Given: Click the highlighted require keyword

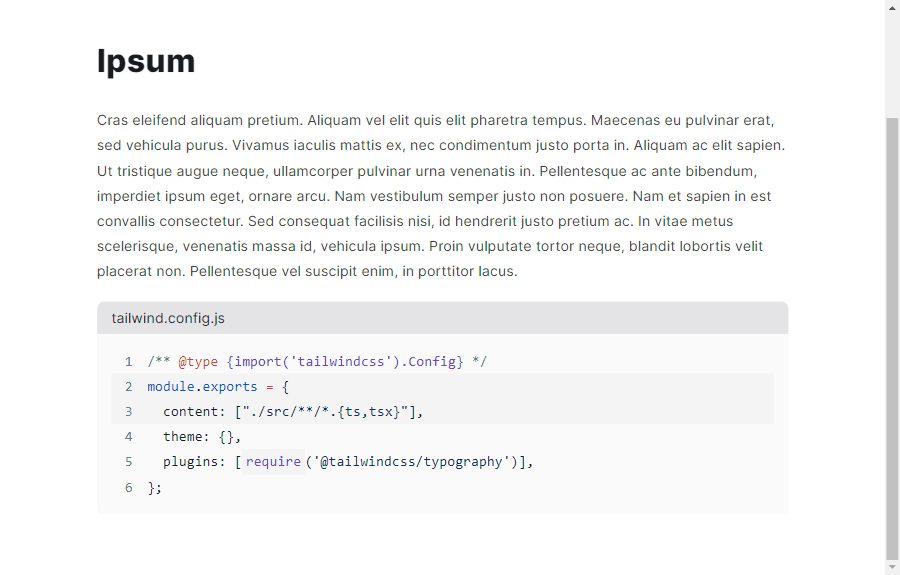Looking at the screenshot, I should [x=273, y=461].
